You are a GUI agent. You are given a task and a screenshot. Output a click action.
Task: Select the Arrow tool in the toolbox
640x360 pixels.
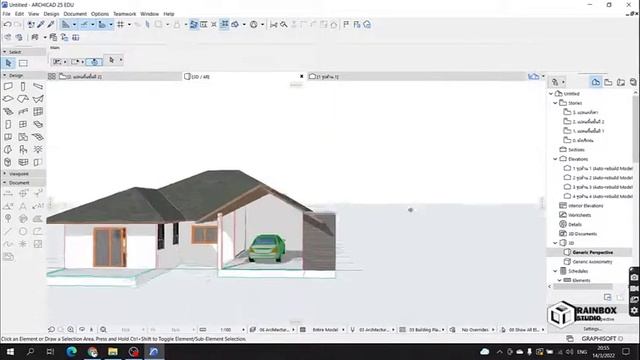coord(9,63)
